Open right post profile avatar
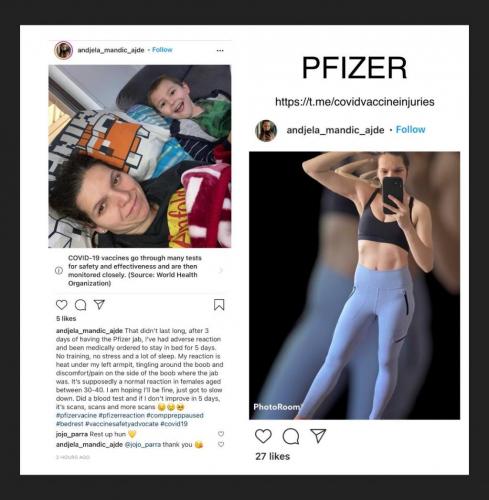 (266, 131)
